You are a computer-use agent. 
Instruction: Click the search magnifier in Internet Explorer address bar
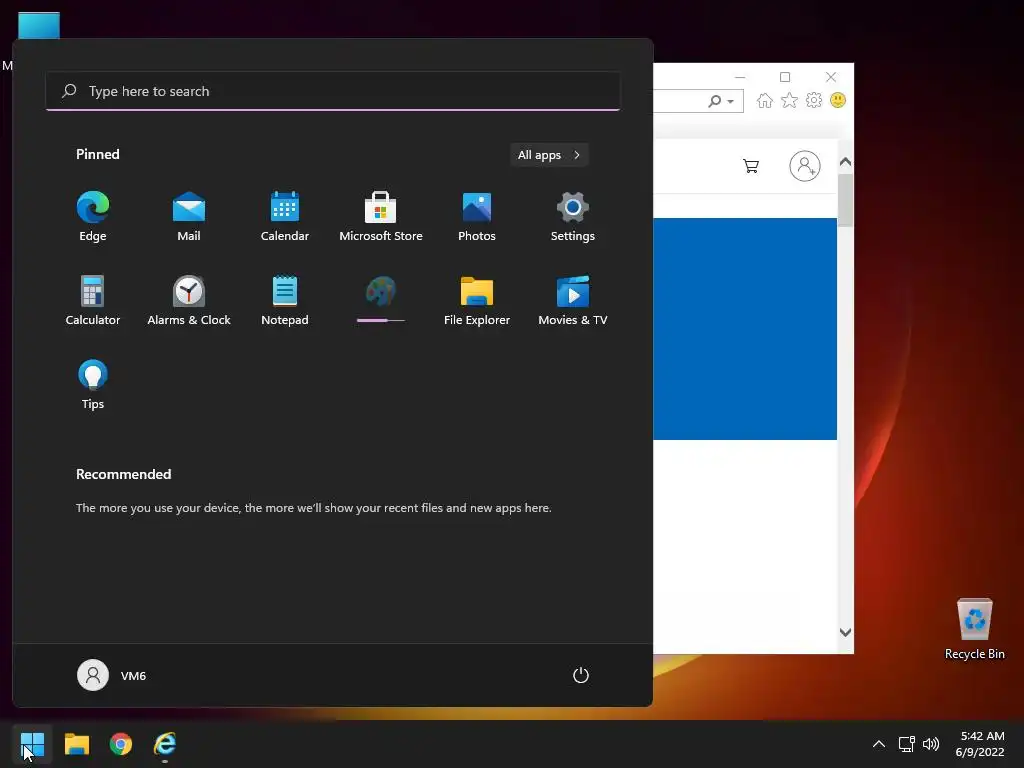(x=715, y=101)
